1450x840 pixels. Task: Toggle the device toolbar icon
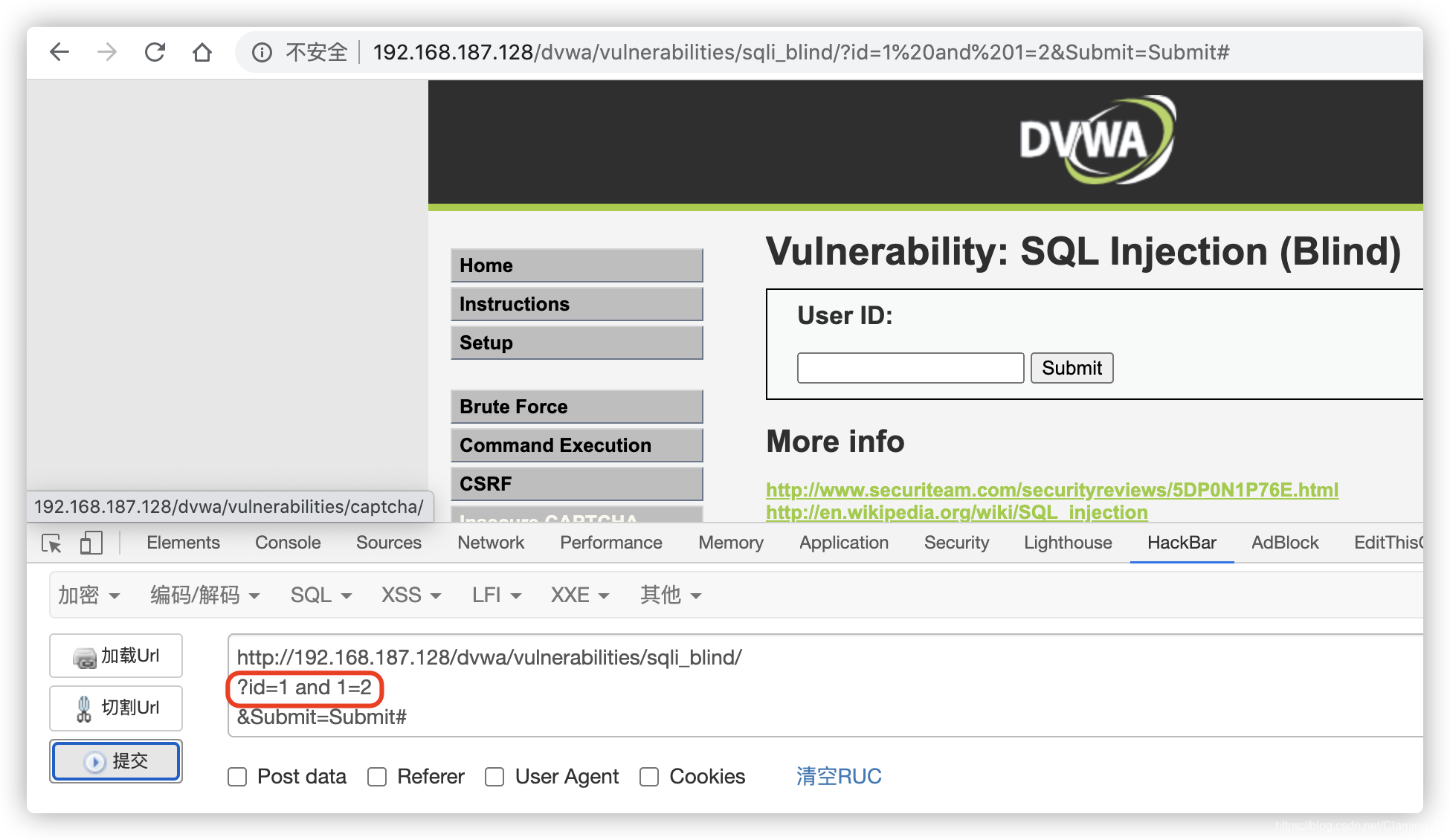pyautogui.click(x=91, y=543)
